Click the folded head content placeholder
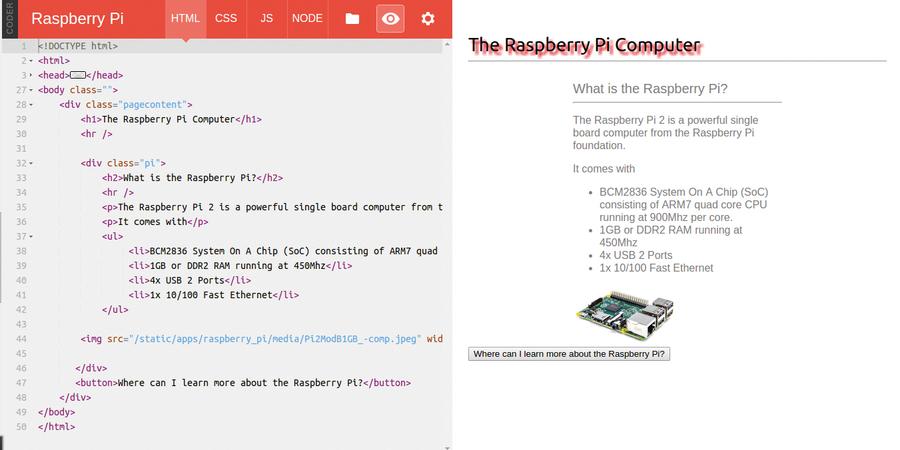The height and width of the screenshot is (450, 900). pos(77,75)
